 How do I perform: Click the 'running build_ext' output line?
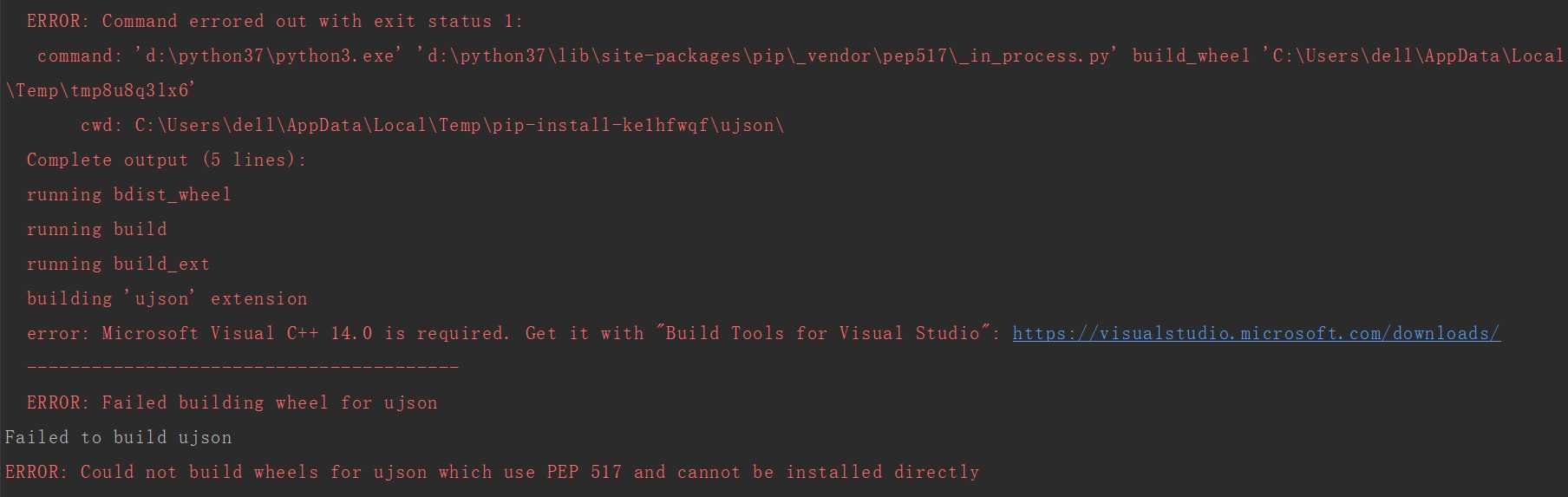[x=118, y=265]
